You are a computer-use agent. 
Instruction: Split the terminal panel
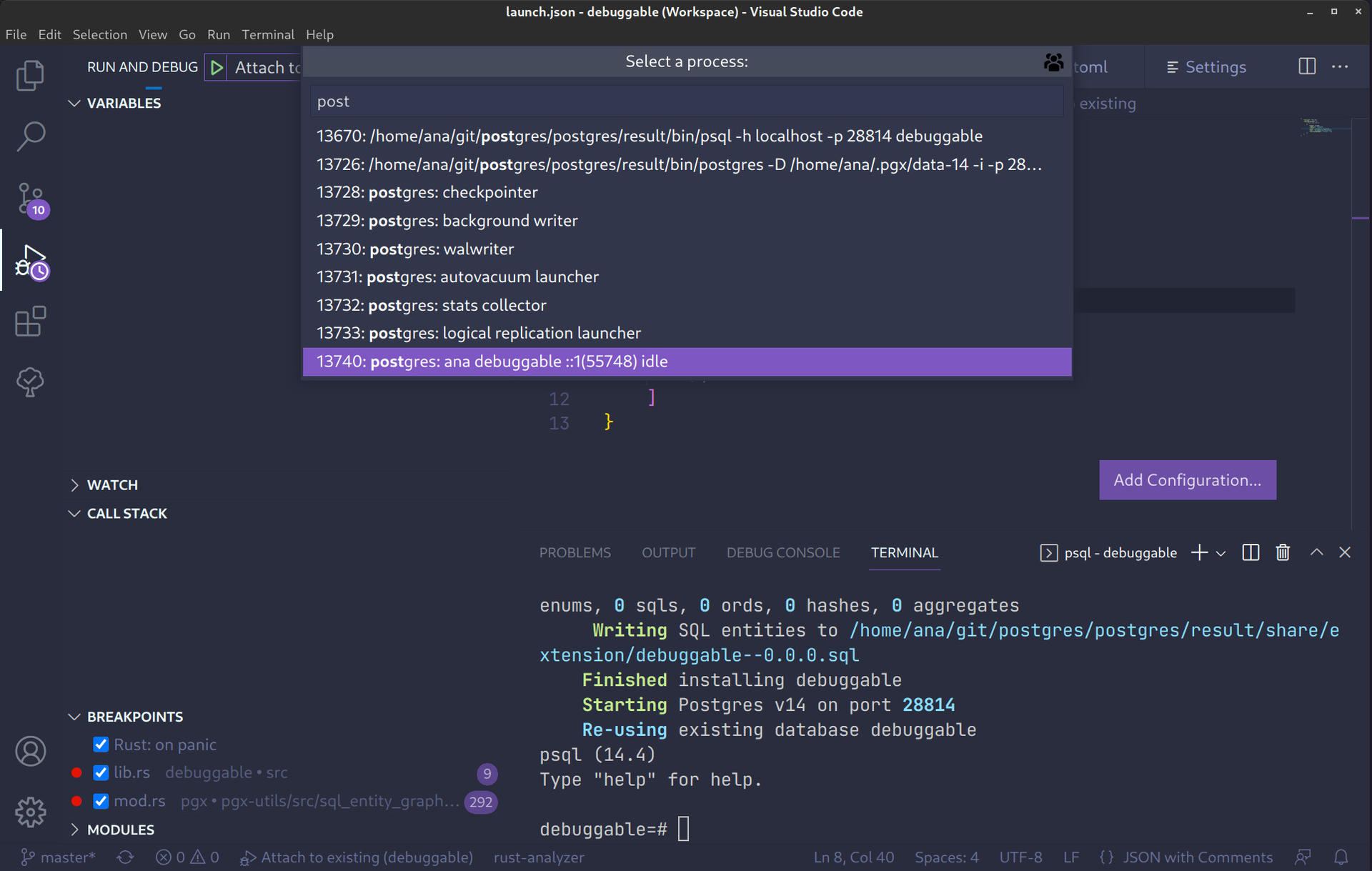(1251, 552)
